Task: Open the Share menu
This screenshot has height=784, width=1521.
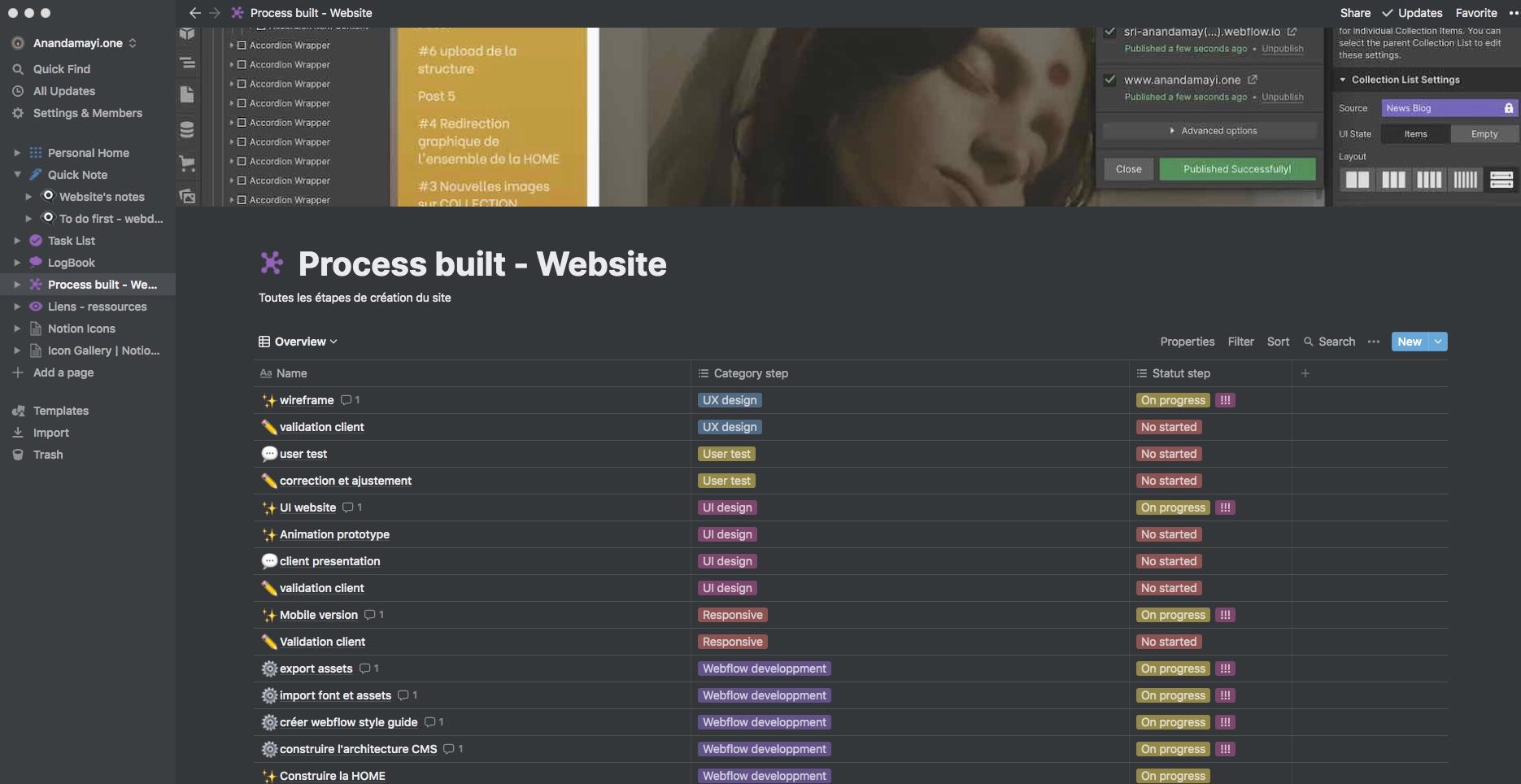Action: (1355, 13)
